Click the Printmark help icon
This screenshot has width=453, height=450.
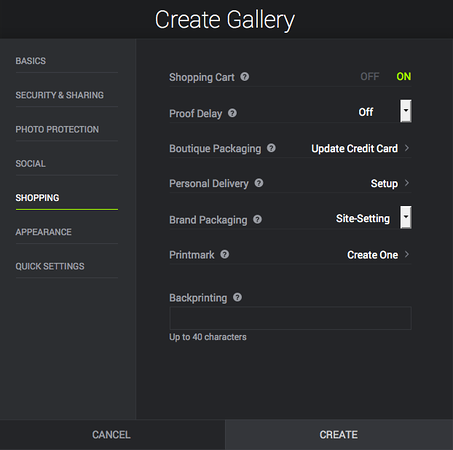pyautogui.click(x=225, y=254)
